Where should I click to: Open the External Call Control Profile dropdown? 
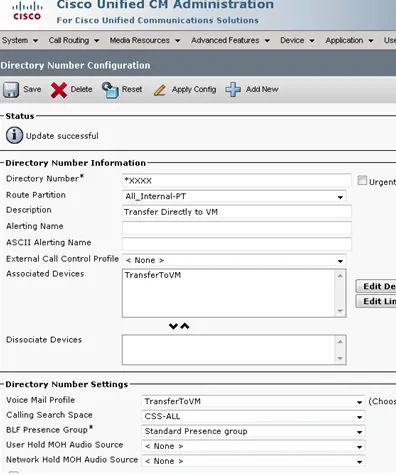click(234, 260)
